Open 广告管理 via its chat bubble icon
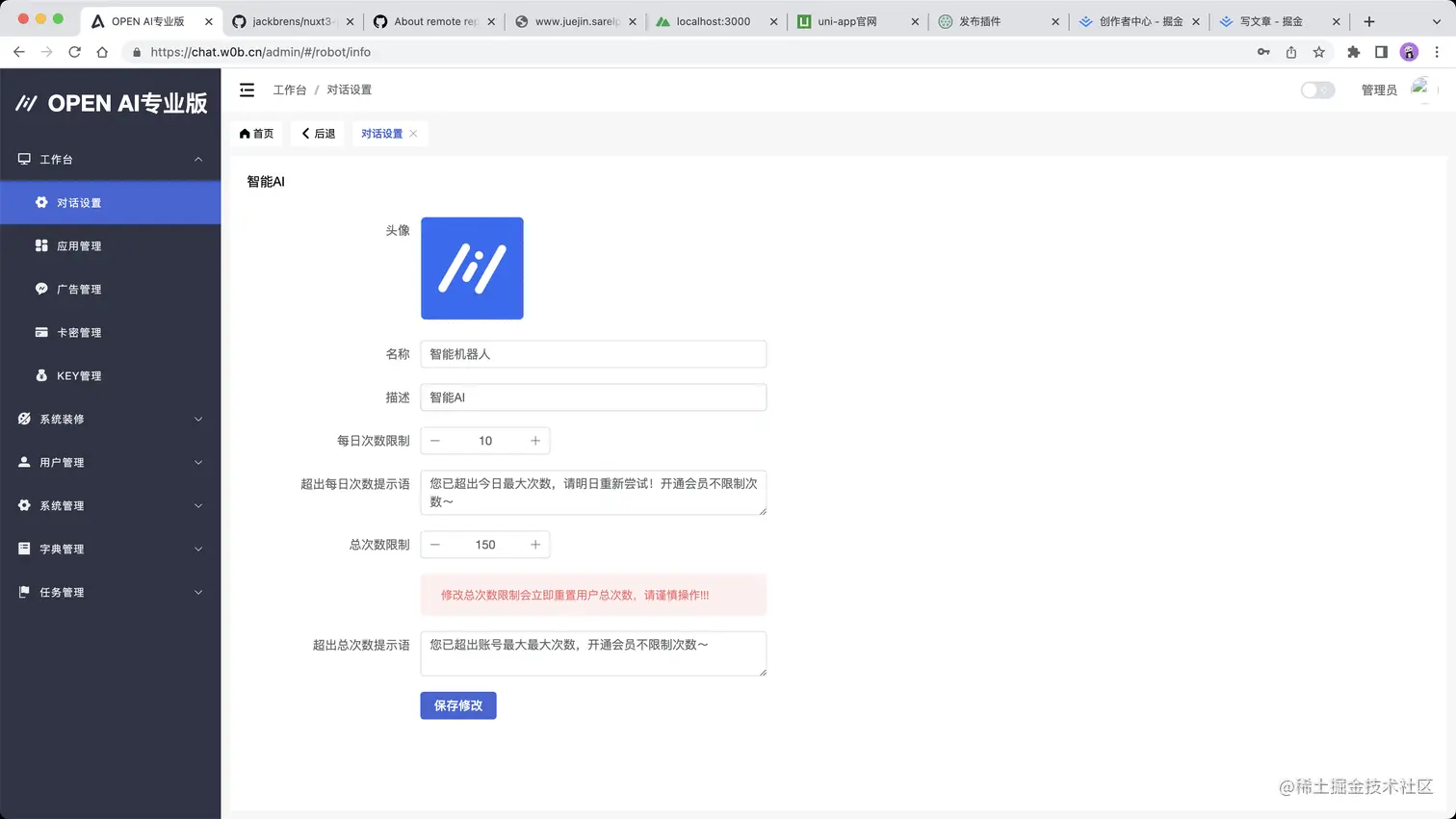This screenshot has width=1456, height=819. [39, 289]
